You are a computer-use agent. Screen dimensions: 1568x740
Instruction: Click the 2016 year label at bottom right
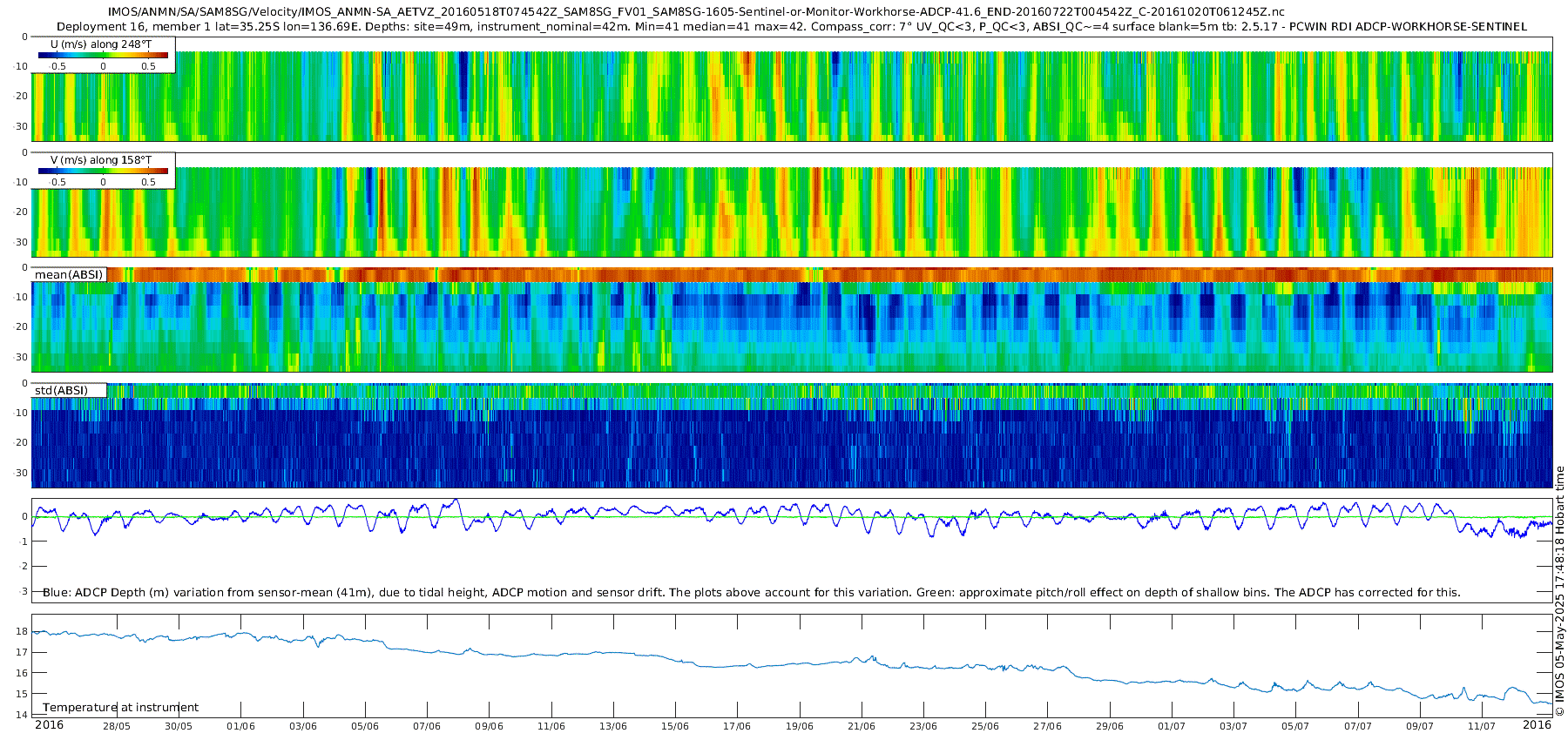click(x=1537, y=724)
